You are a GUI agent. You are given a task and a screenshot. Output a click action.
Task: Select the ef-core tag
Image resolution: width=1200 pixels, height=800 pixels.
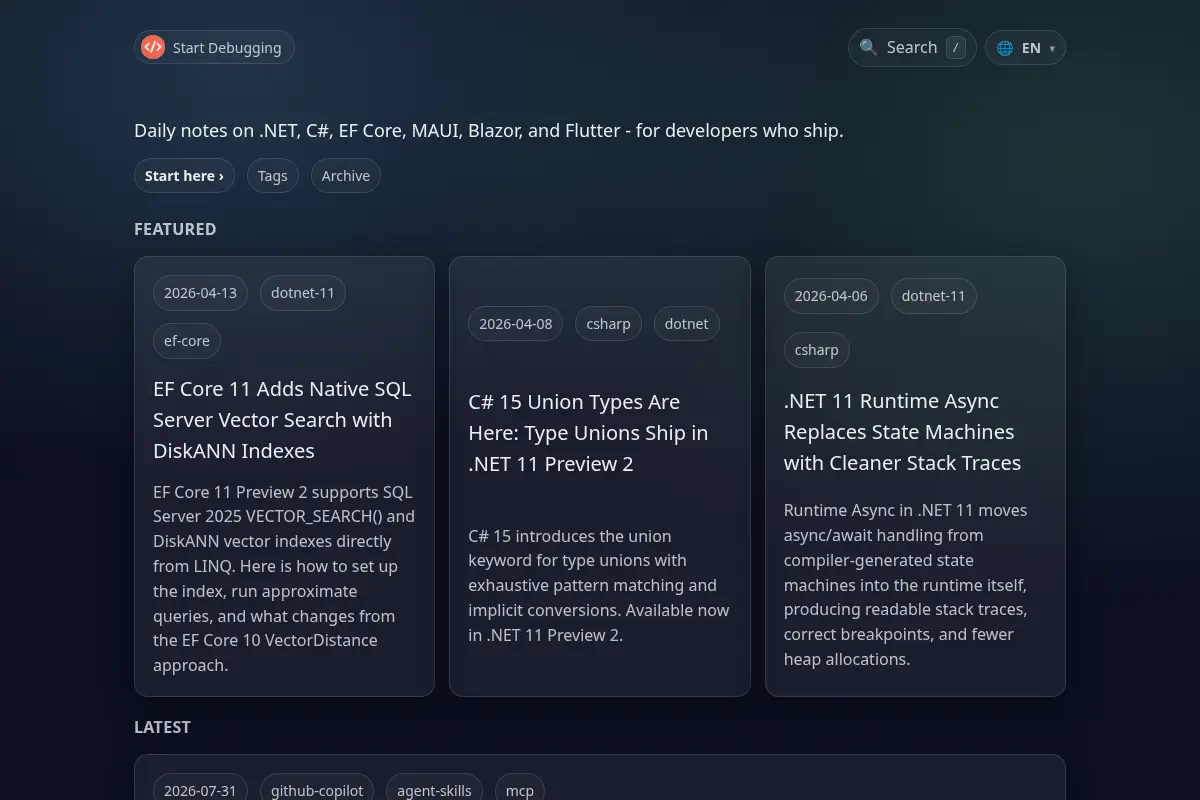[187, 341]
